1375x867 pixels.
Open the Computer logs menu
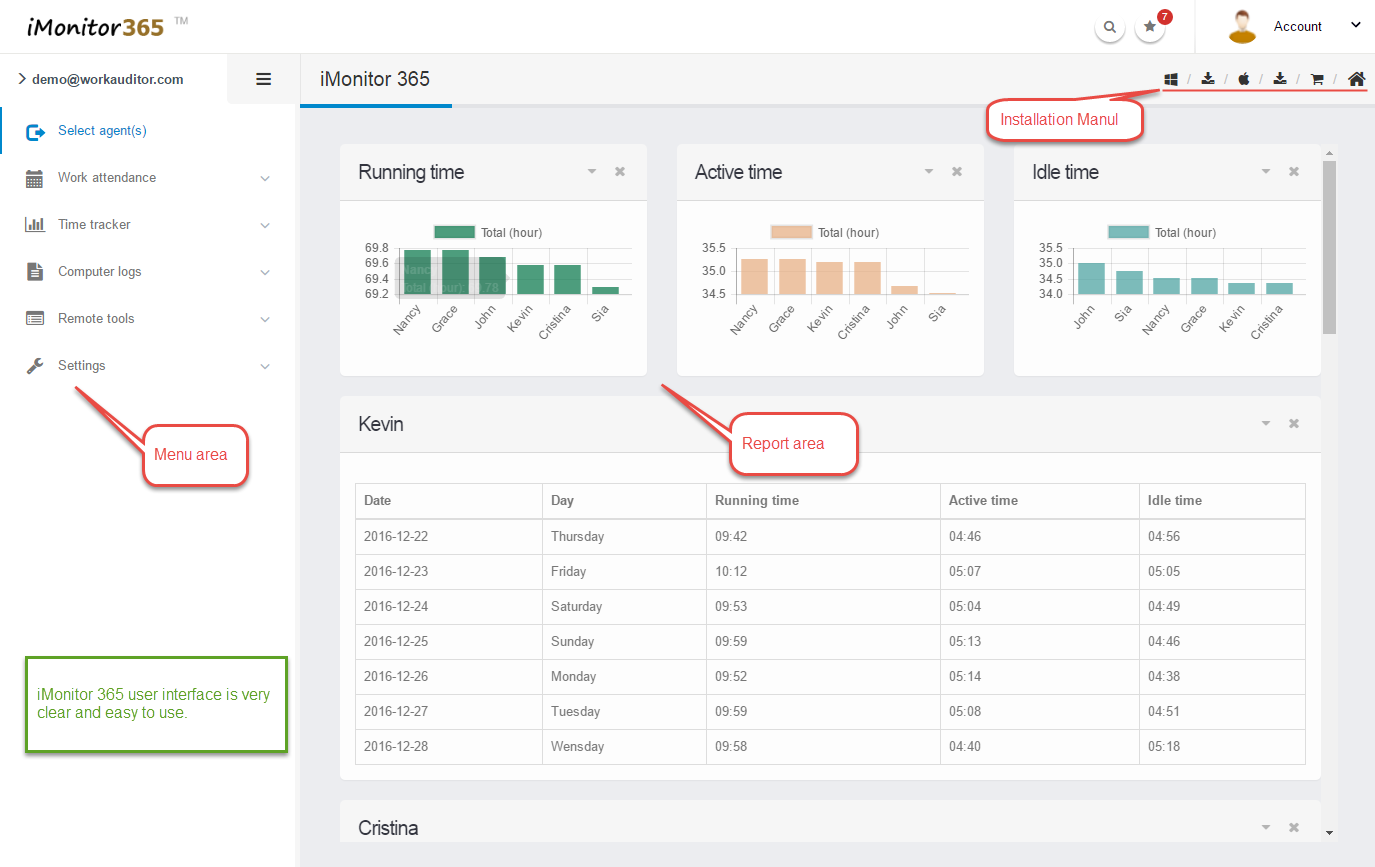click(x=100, y=272)
